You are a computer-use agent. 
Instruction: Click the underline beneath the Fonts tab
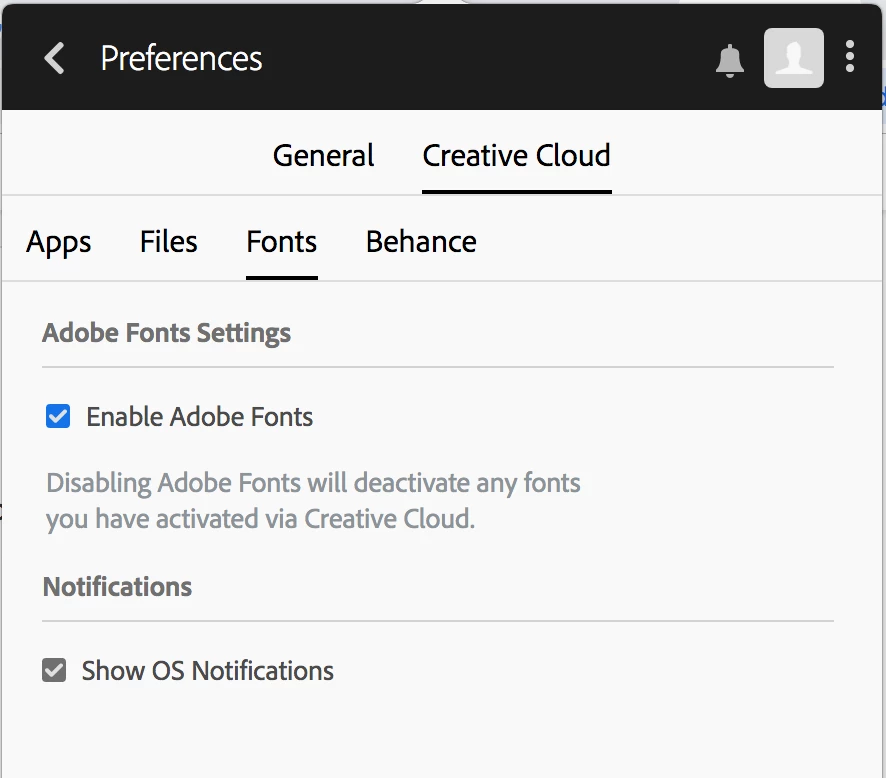(281, 277)
